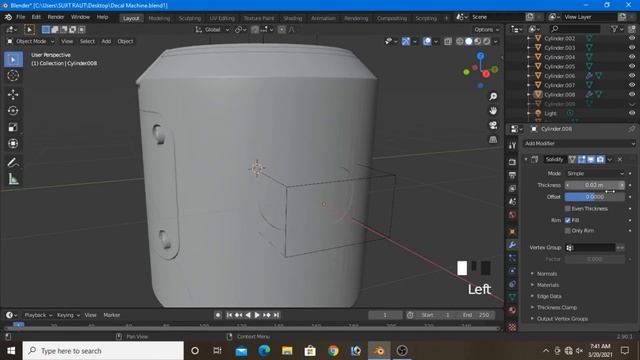Click the zoom view magnifier icon

tap(493, 96)
